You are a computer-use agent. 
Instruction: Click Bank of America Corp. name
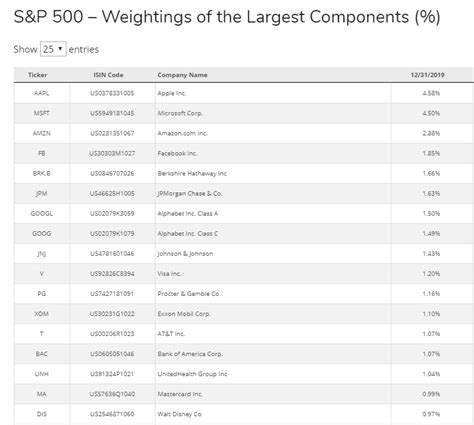coord(190,354)
